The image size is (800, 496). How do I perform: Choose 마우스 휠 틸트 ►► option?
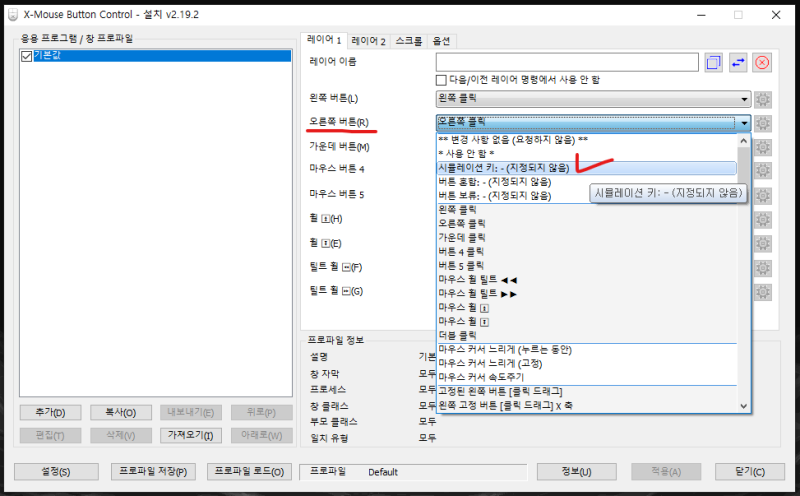pyautogui.click(x=587, y=293)
